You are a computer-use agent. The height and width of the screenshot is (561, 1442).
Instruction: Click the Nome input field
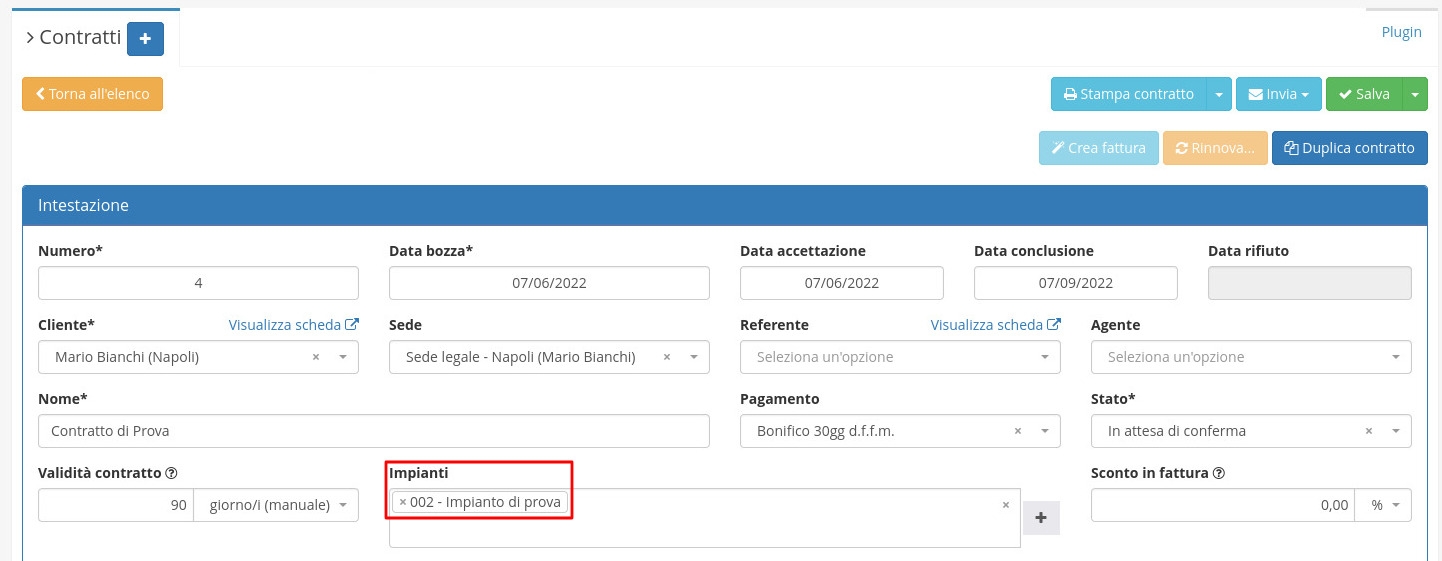click(x=373, y=431)
